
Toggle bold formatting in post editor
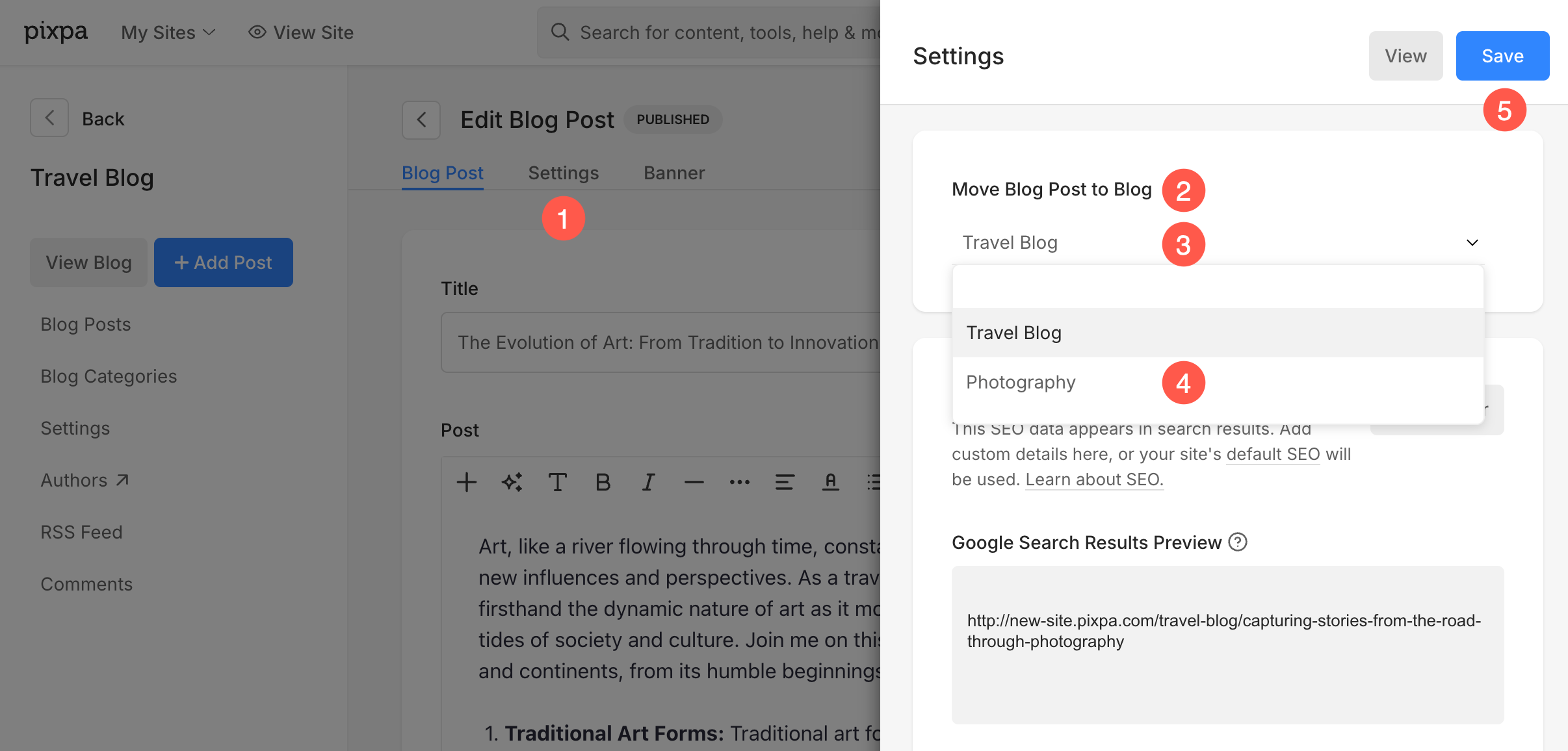(603, 482)
